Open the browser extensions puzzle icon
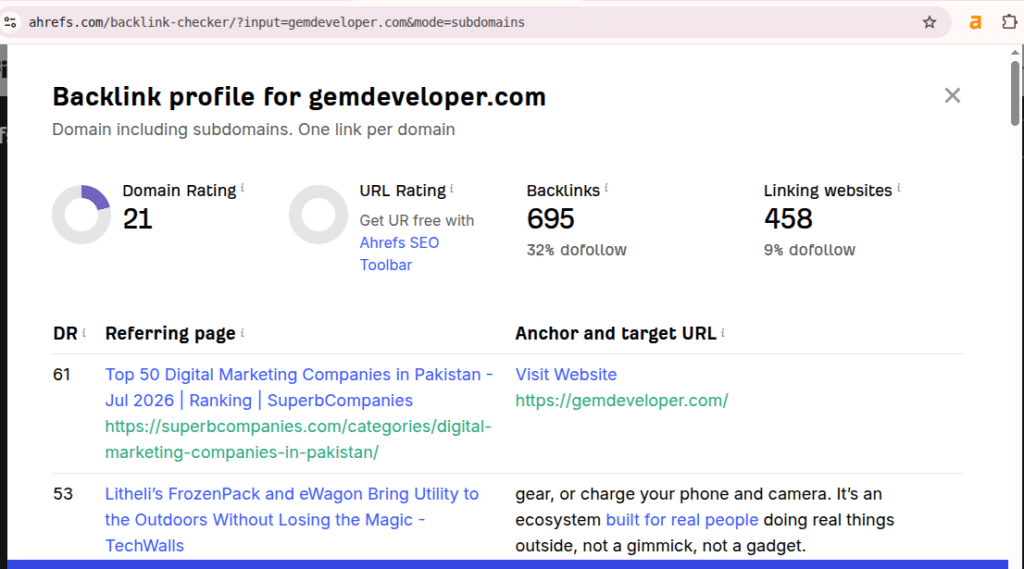 point(1009,22)
